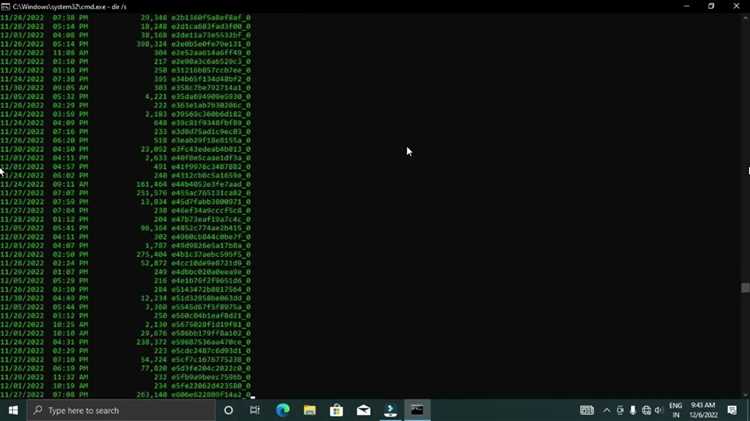Open the notification action center

[x=732, y=410]
